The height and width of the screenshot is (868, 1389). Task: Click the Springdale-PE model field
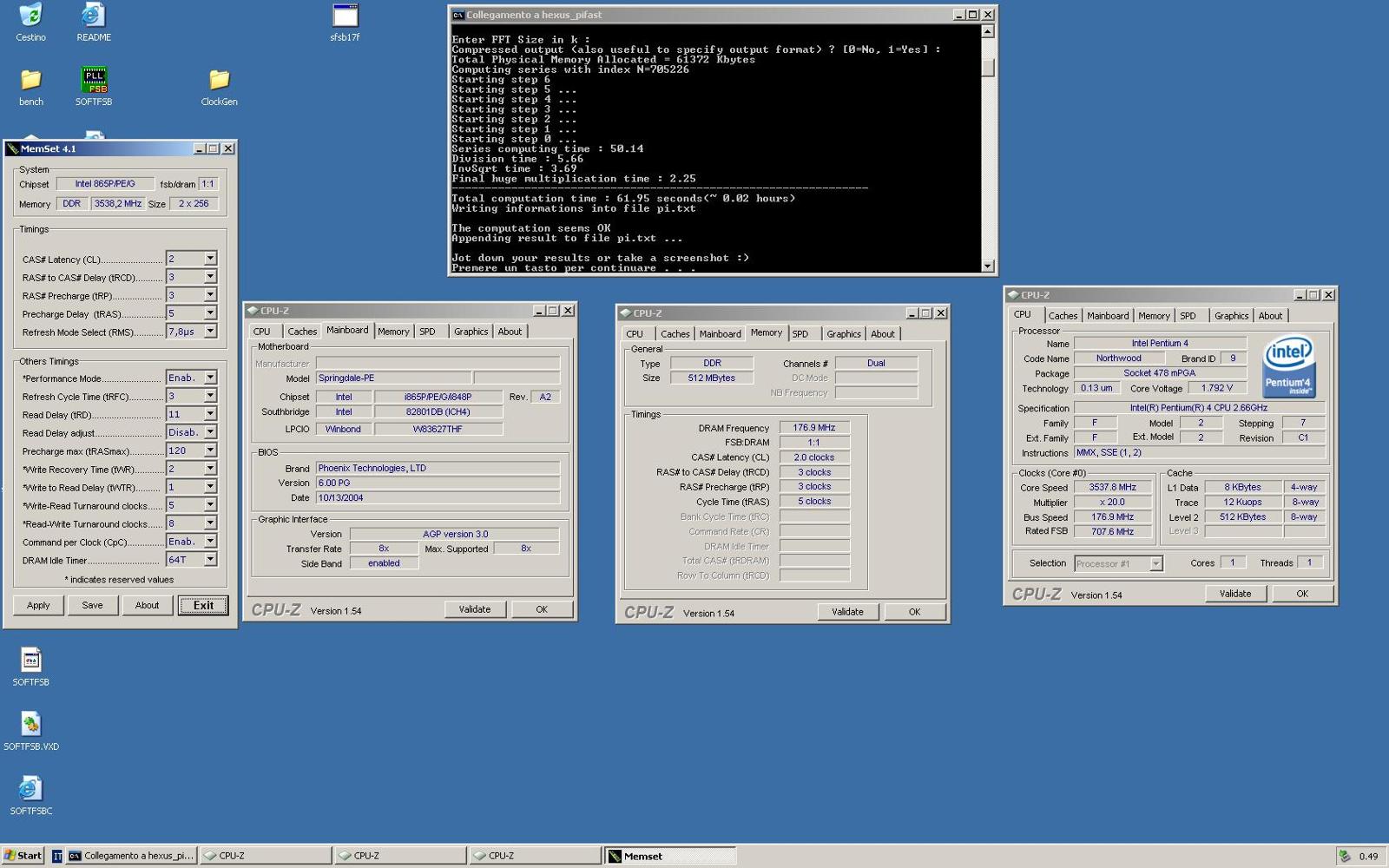394,378
